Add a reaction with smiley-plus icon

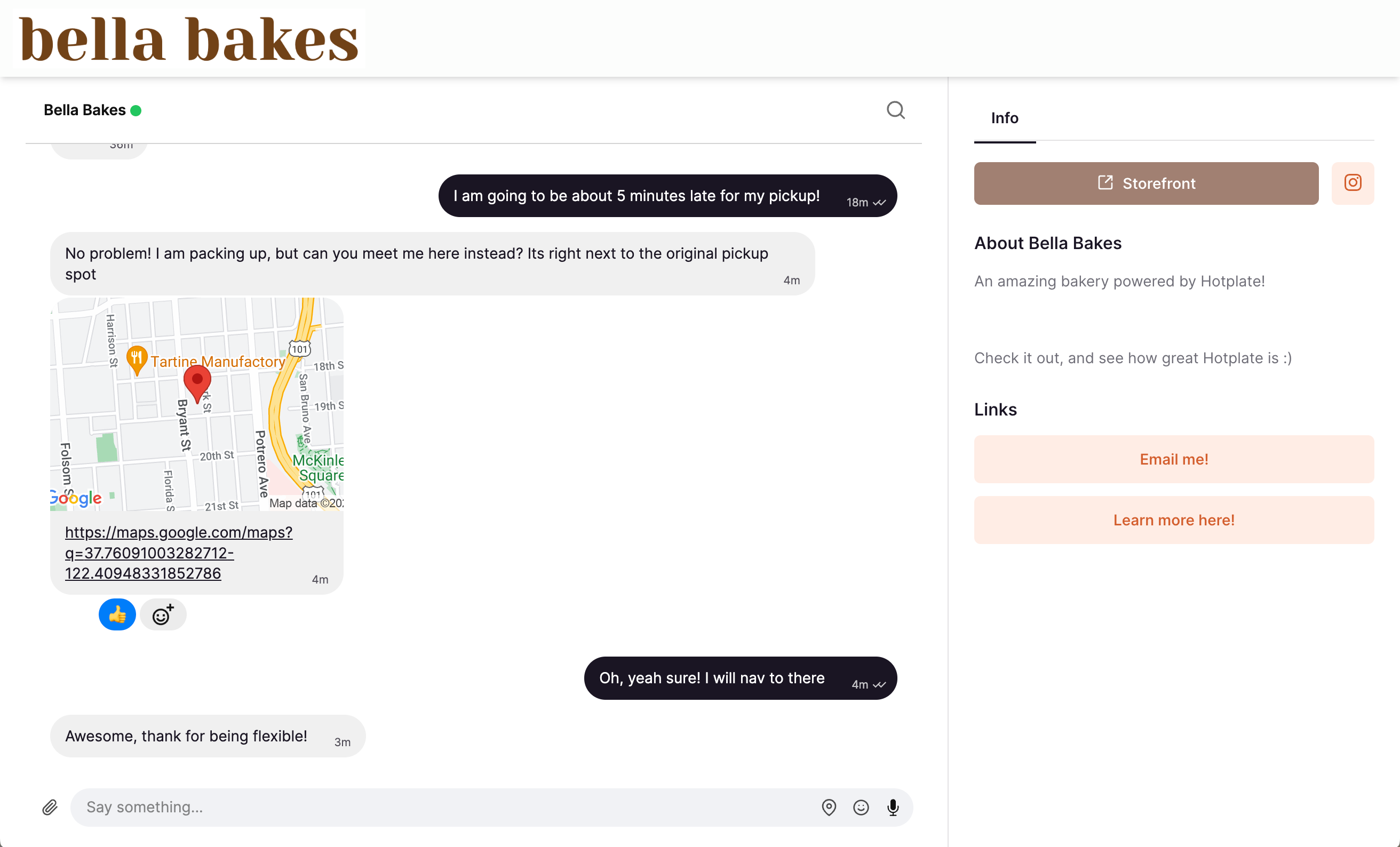pyautogui.click(x=163, y=614)
